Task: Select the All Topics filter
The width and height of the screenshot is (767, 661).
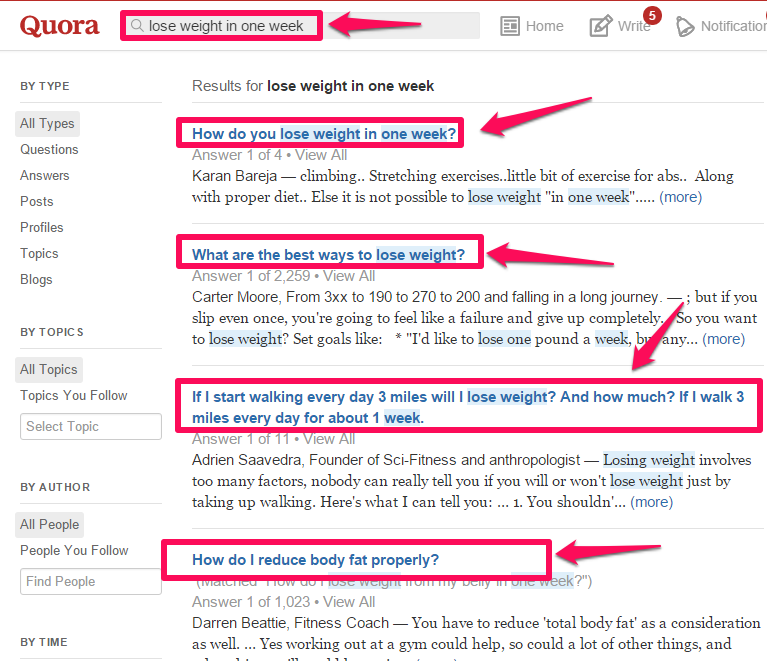Action: 48,369
